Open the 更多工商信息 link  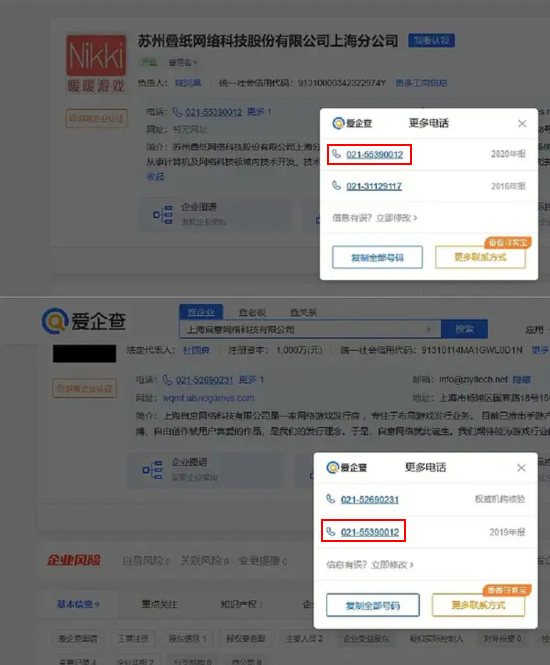click(x=421, y=83)
